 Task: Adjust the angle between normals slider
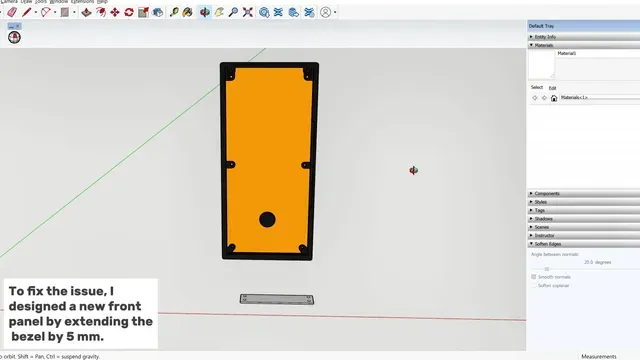[x=547, y=269]
